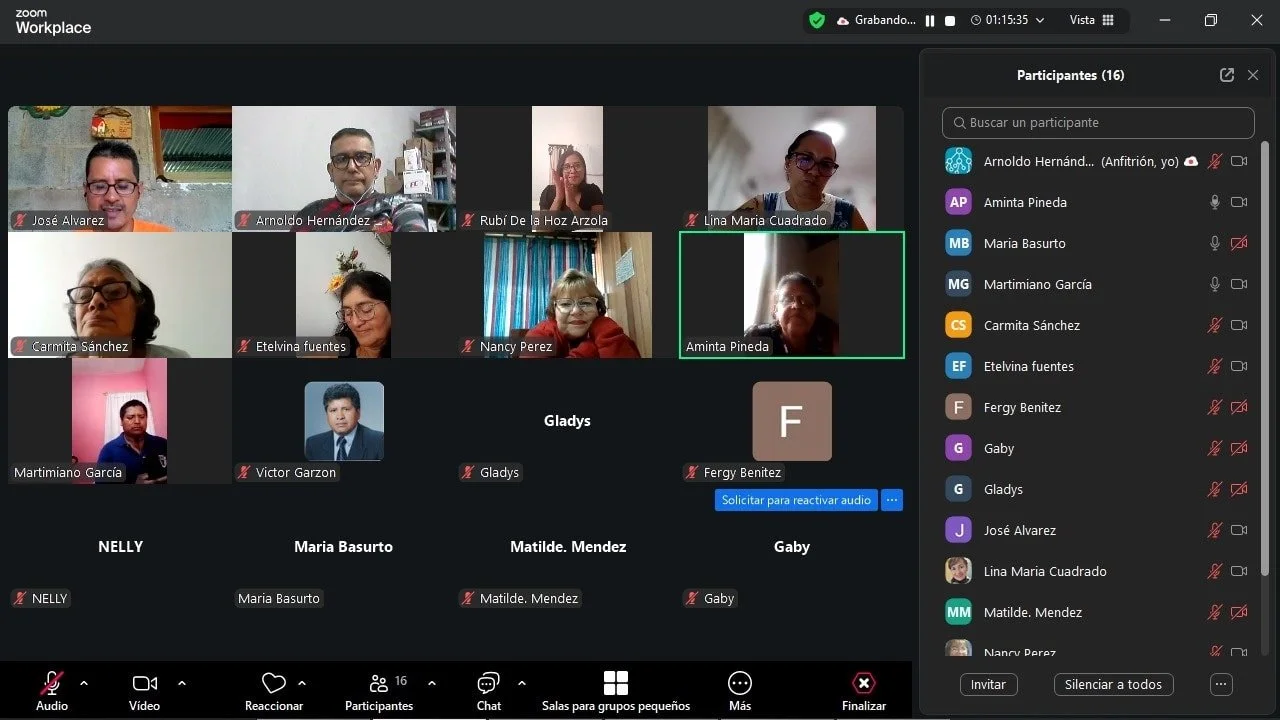Open the Vista layout menu

1091,20
